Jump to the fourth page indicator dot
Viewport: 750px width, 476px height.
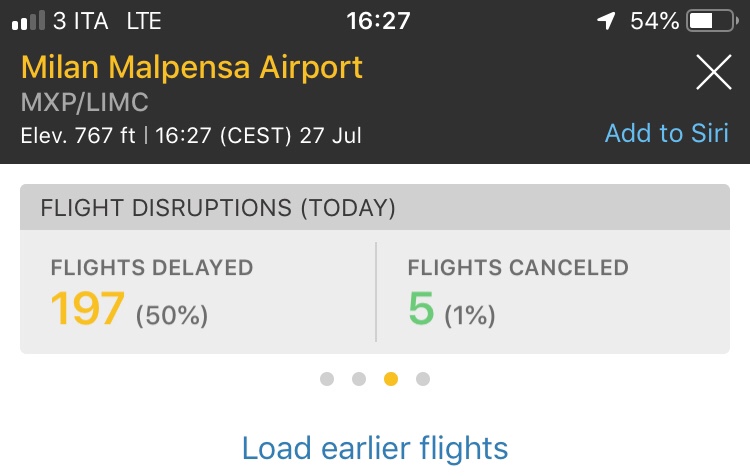coord(423,379)
